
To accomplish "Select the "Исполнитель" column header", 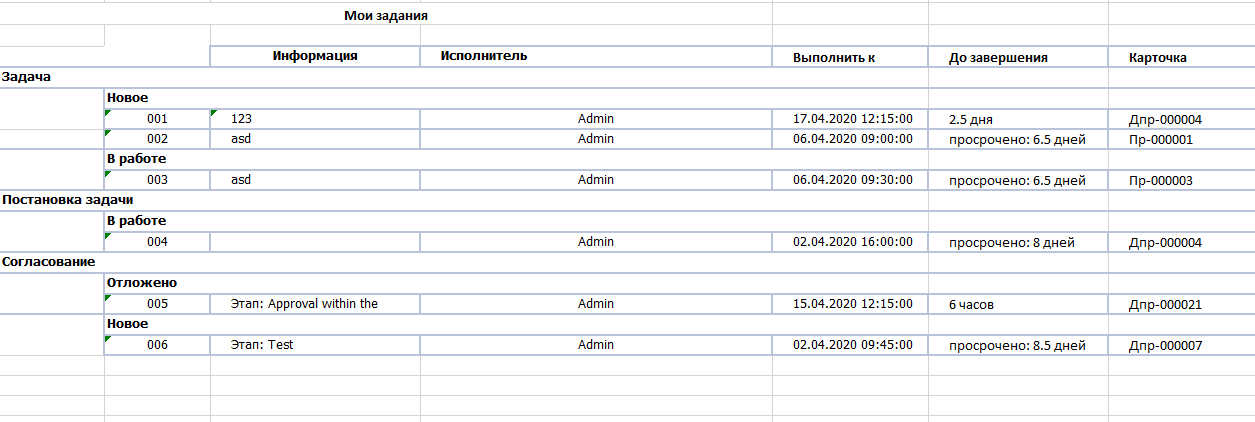I will point(484,56).
